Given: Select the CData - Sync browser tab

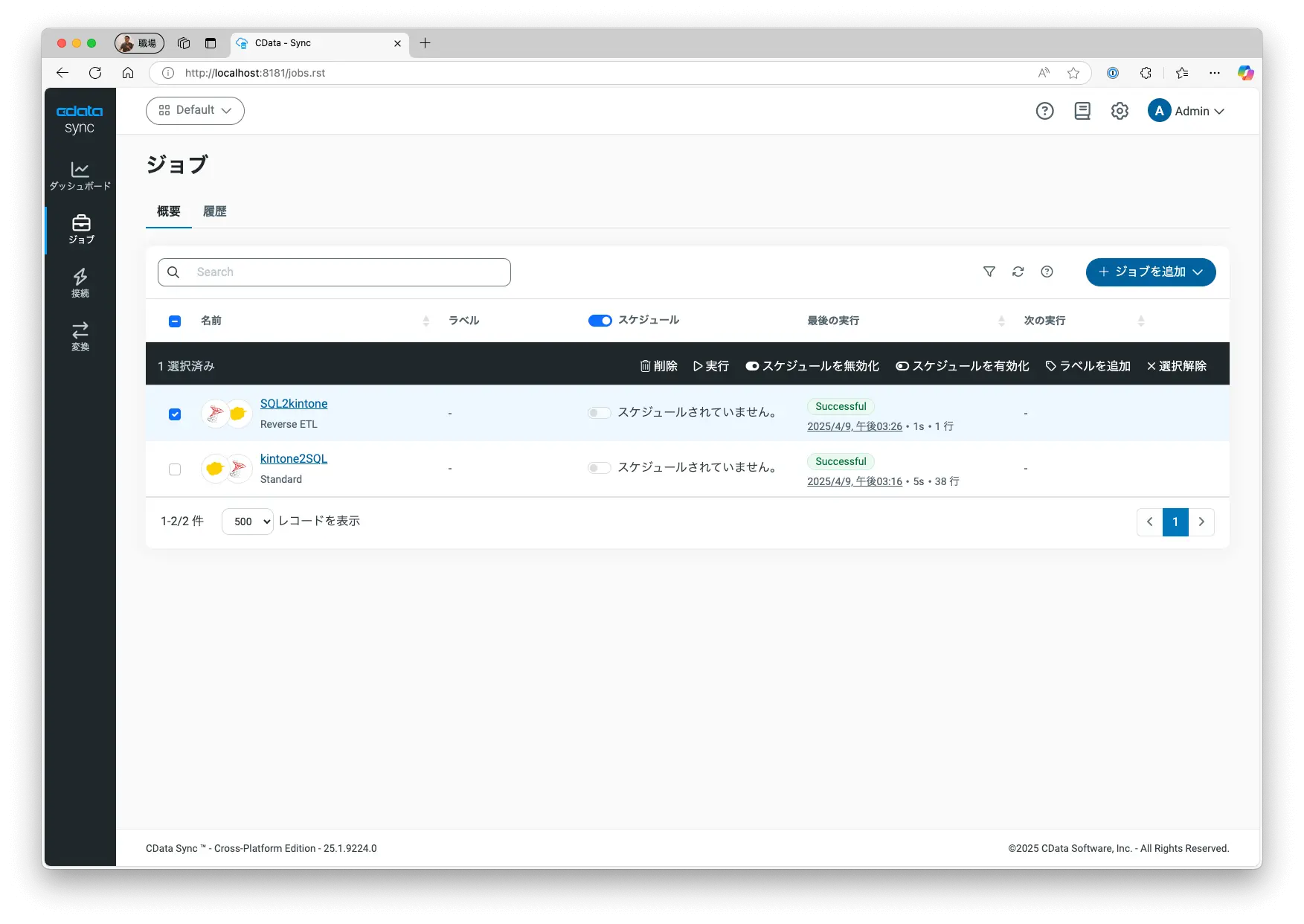Looking at the screenshot, I should pos(320,43).
